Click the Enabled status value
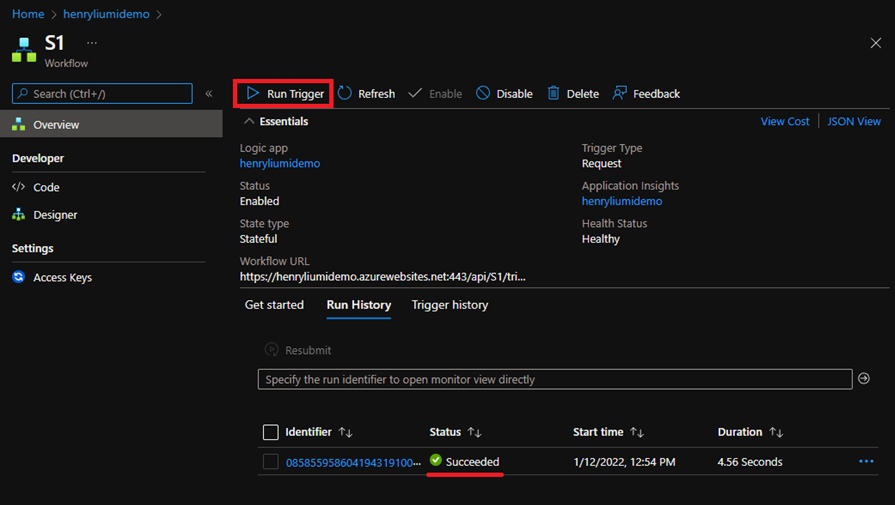 (259, 201)
